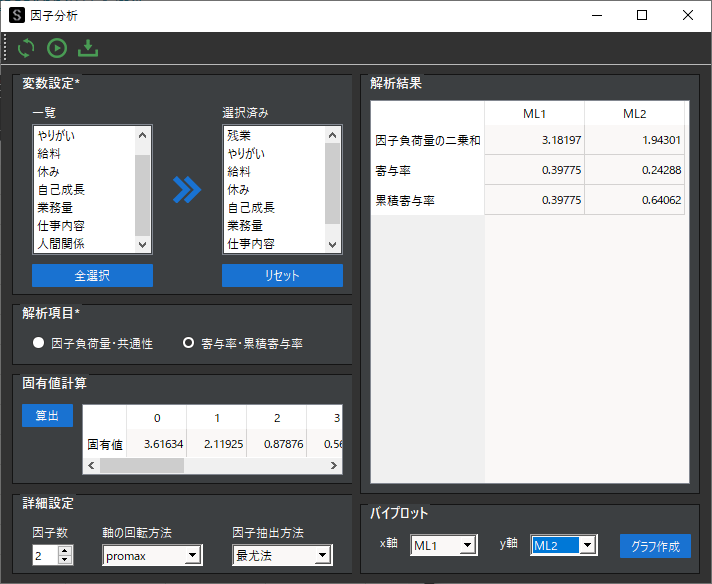Click eigenvalue cell 0.87876
This screenshot has width=712, height=584.
[277, 444]
